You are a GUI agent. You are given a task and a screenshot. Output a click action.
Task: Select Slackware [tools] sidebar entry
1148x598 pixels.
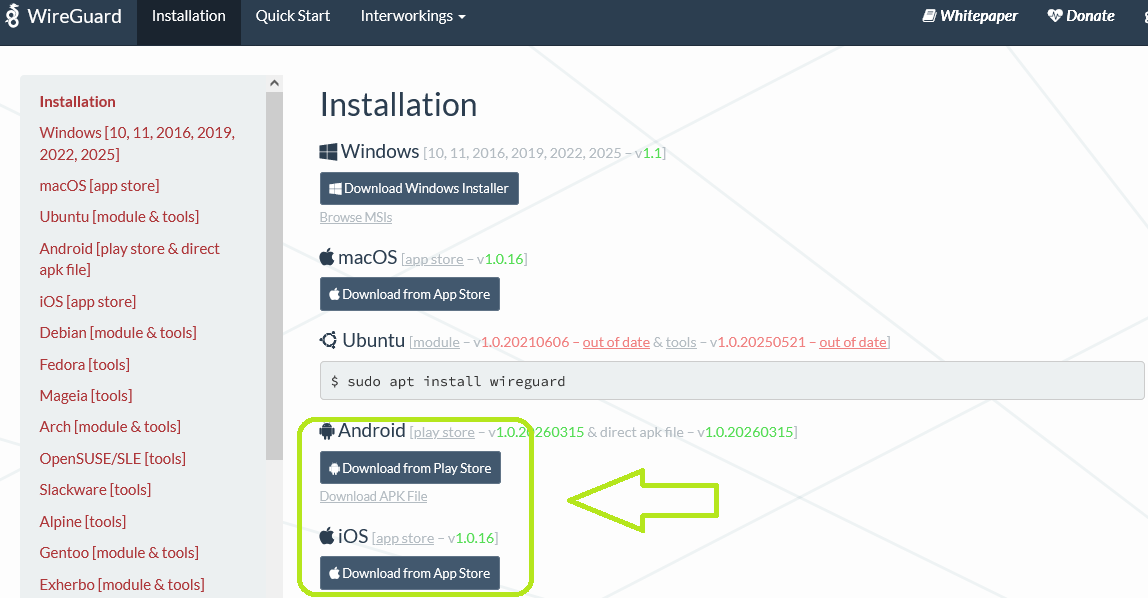tap(95, 490)
